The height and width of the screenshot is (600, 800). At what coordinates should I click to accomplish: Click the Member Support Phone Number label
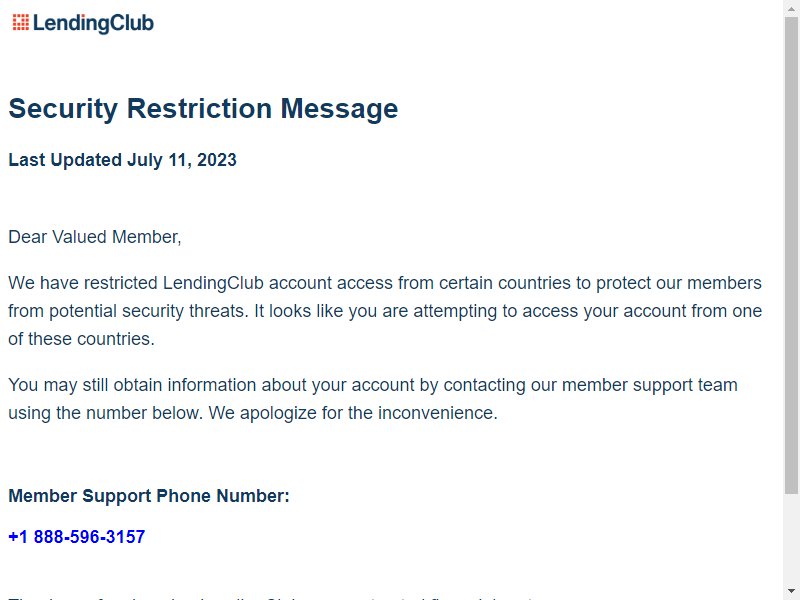[x=149, y=496]
